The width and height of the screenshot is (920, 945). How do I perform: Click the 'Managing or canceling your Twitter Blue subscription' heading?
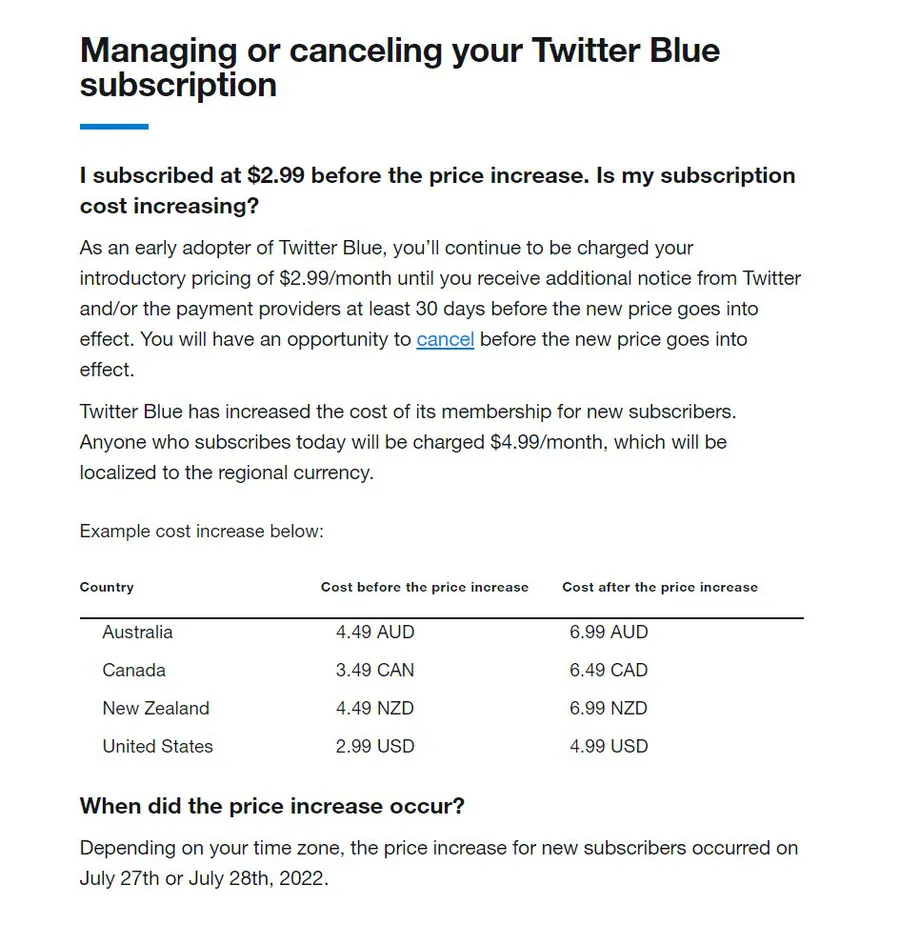pyautogui.click(x=399, y=67)
